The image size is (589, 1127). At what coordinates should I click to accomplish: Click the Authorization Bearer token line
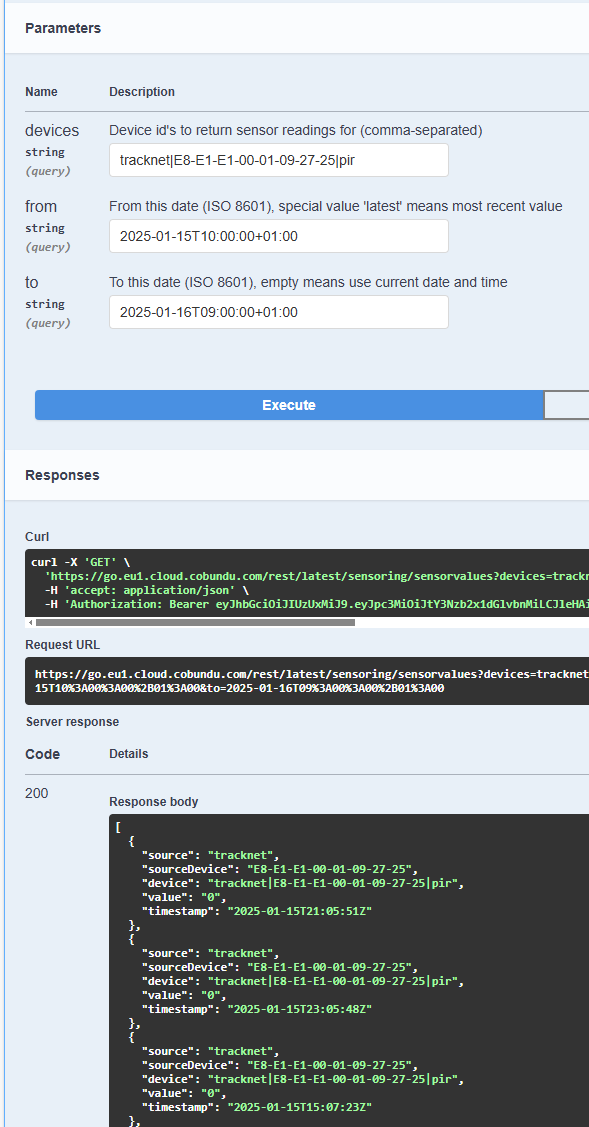316,604
